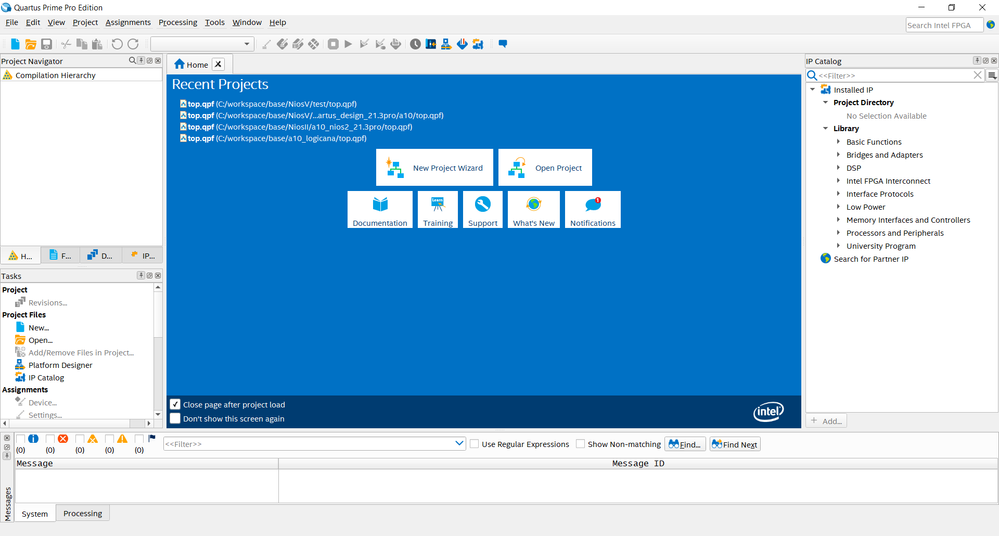Screen dimensions: 999x536
Task: Switch to the Processing messages tab
Action: [82, 513]
